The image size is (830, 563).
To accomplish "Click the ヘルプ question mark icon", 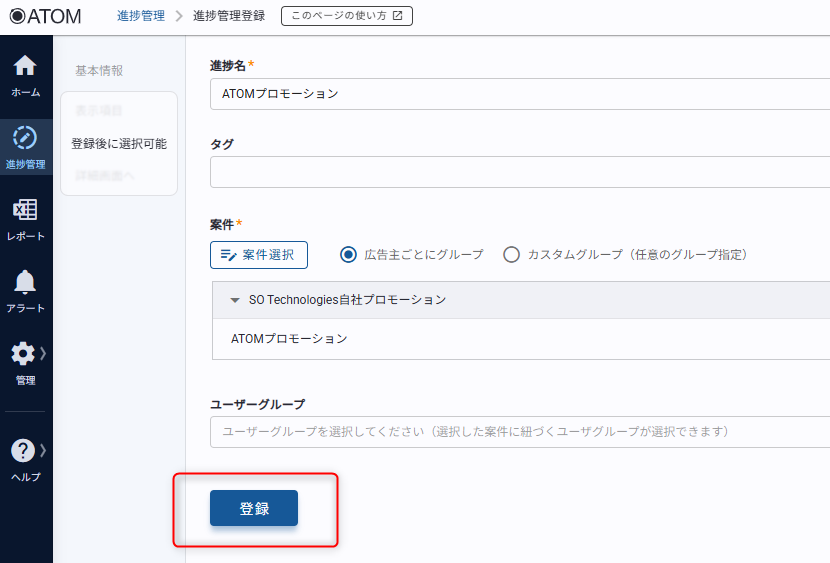I will click(x=23, y=451).
